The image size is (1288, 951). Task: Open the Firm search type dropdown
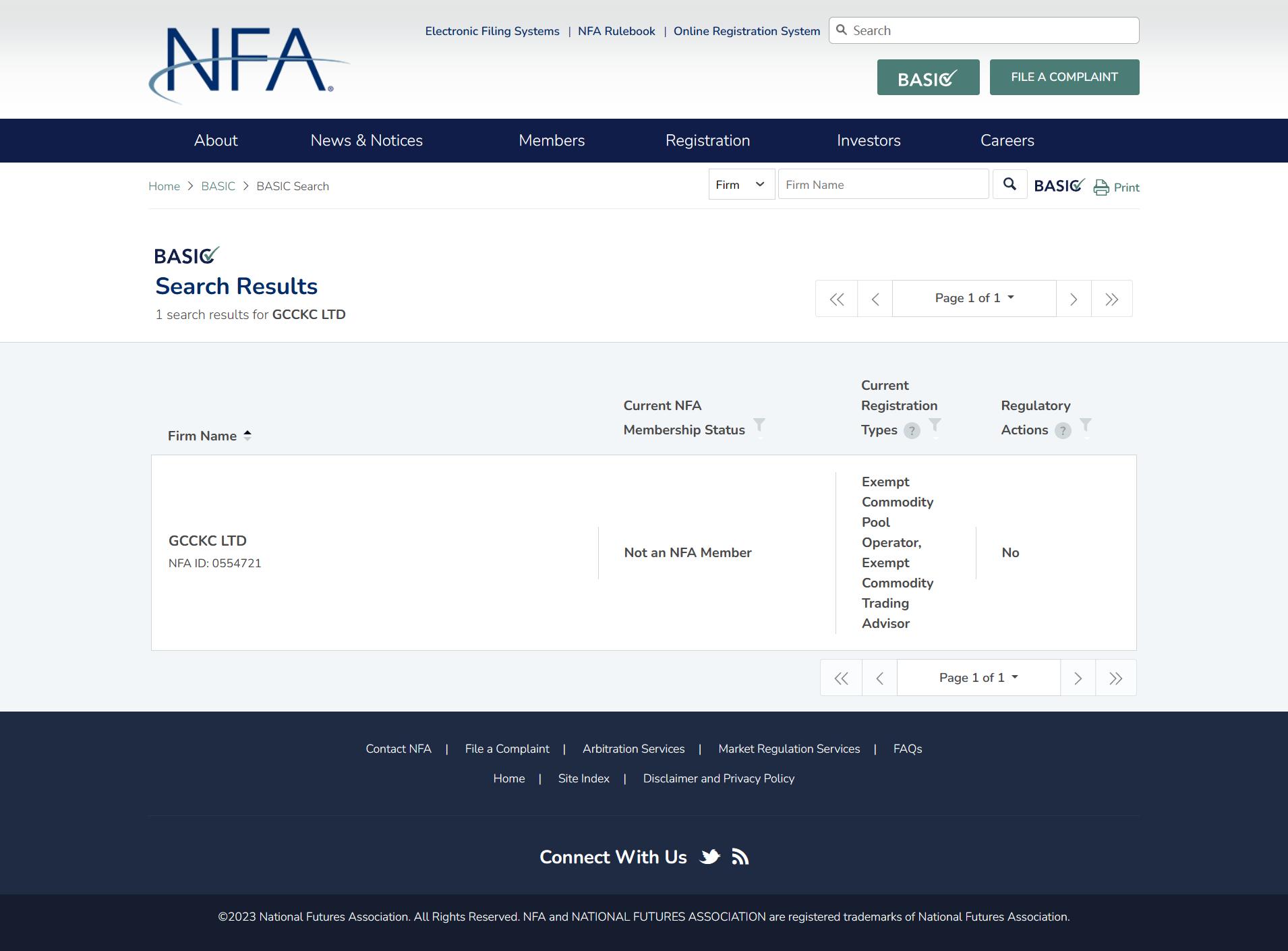tap(741, 184)
